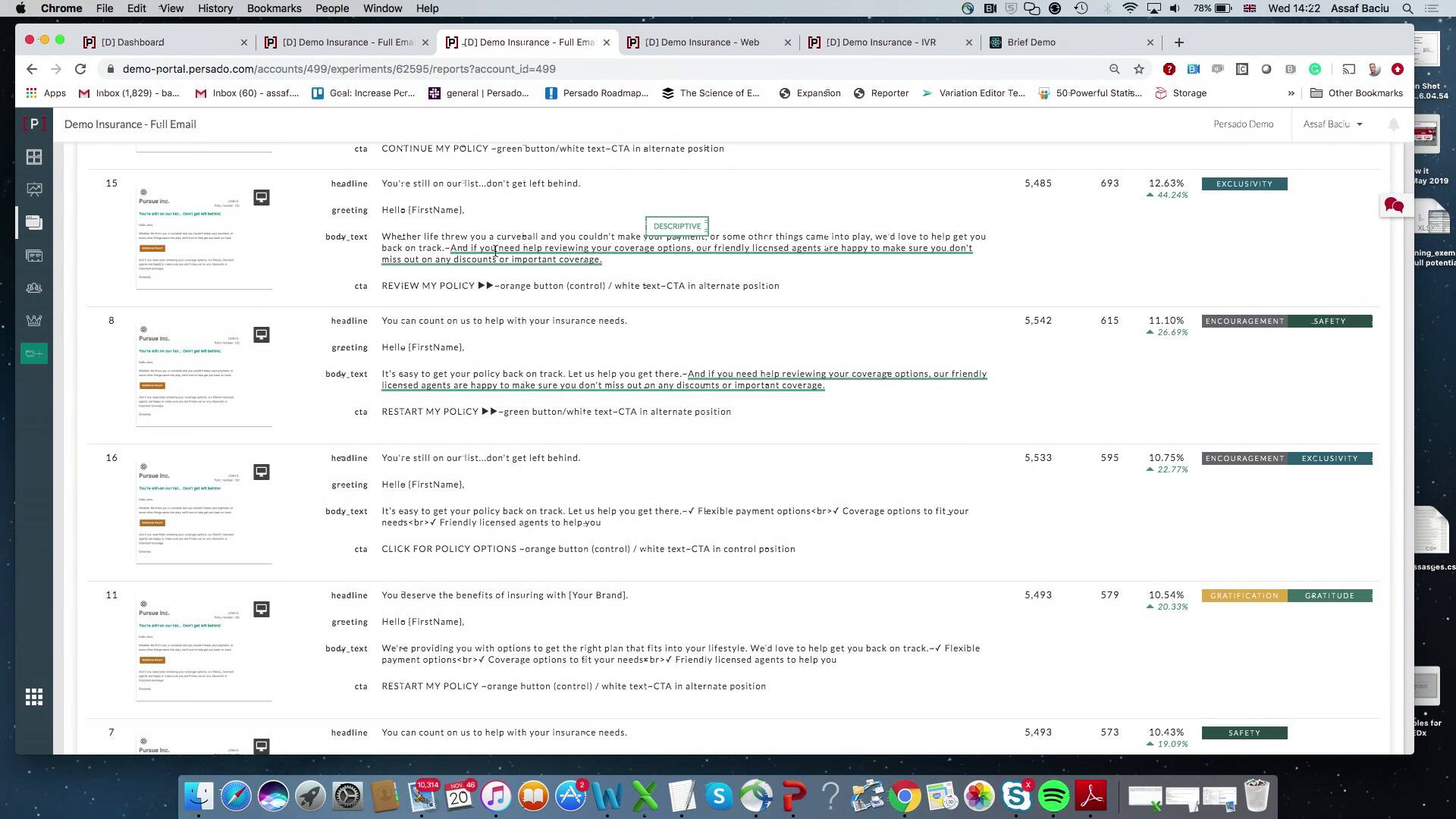Image resolution: width=1456 pixels, height=819 pixels.
Task: Switch to the Demo Insurance - Web tab
Action: (701, 42)
